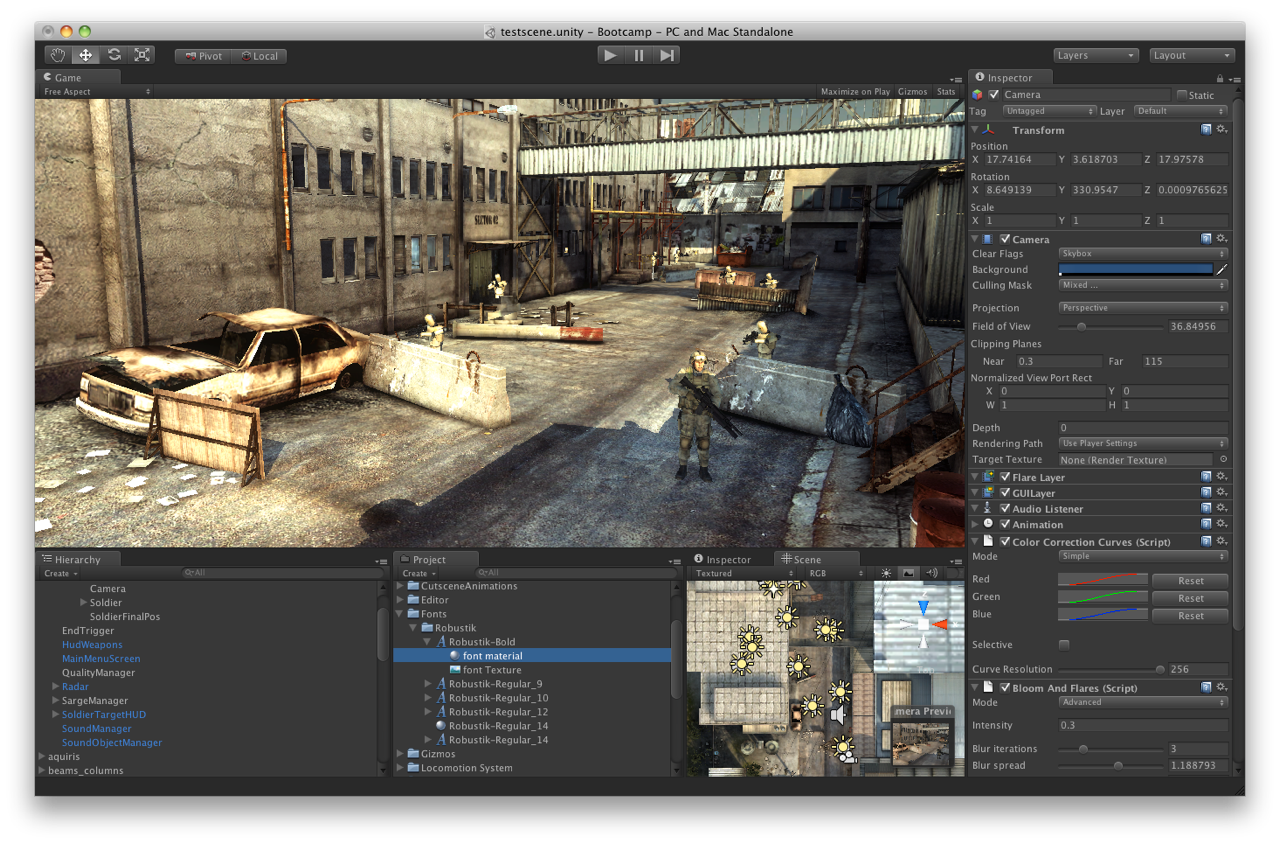Expand the Soldier item in the Hierarchy

(83, 602)
